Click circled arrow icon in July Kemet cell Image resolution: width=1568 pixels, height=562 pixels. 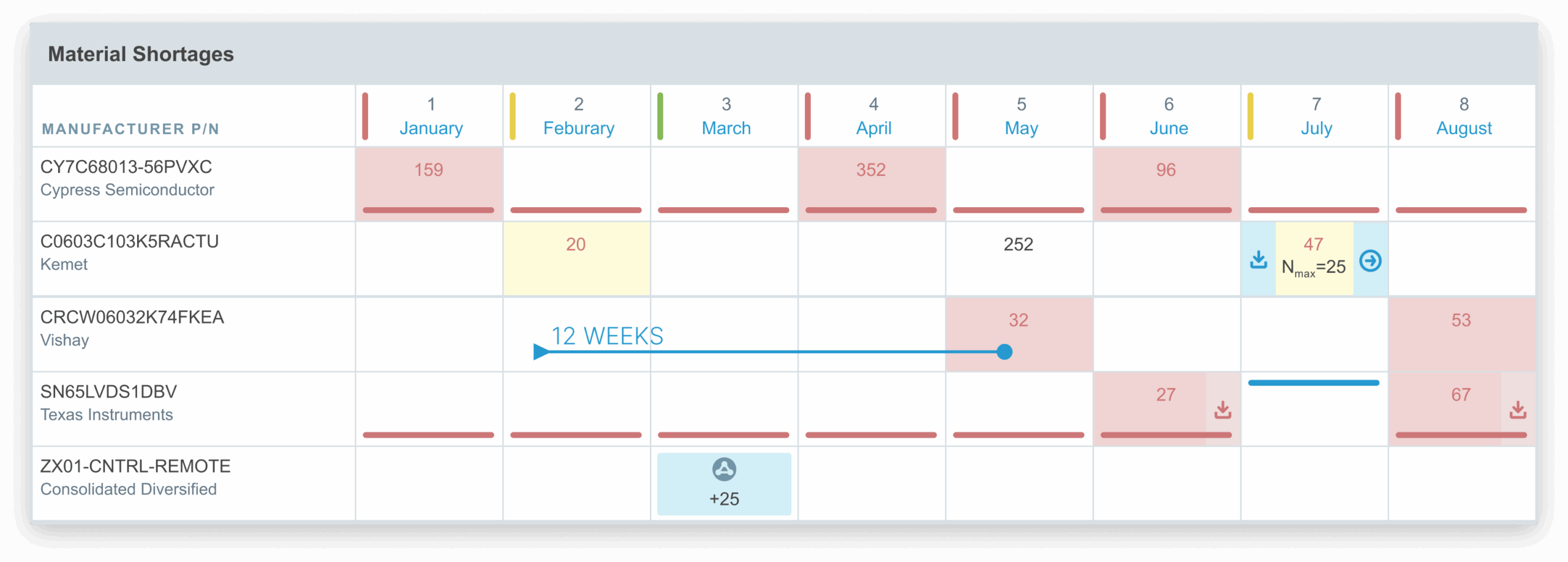(x=1370, y=261)
